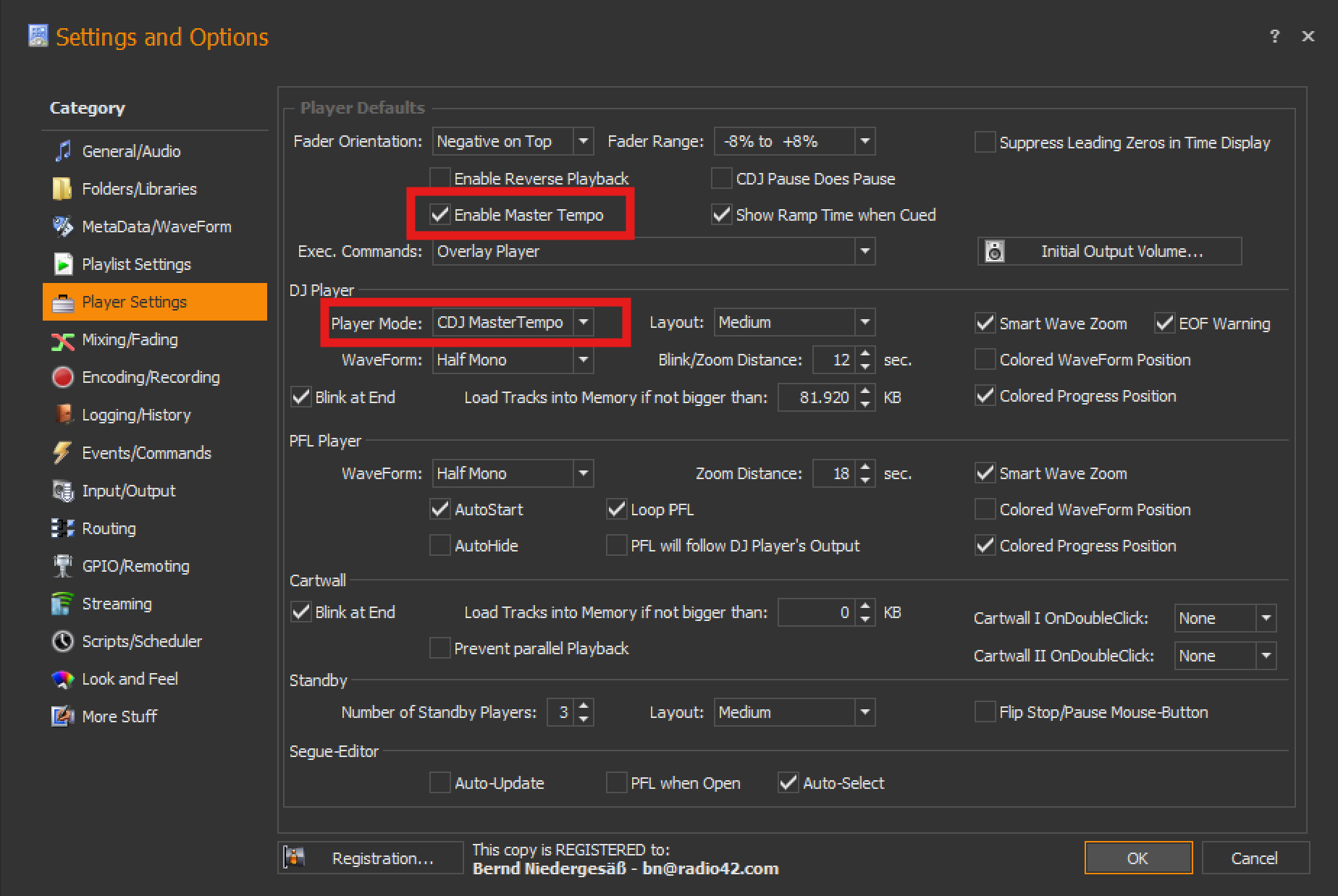Click the Look and Feel palette icon
The image size is (1338, 896).
(63, 679)
